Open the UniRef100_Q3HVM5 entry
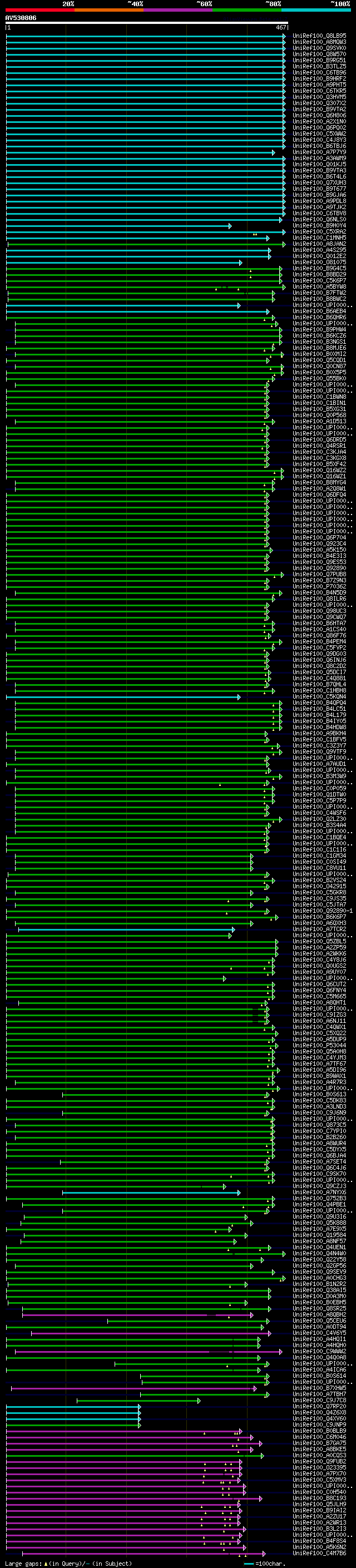Image resolution: width=356 pixels, height=1568 pixels. point(319,97)
